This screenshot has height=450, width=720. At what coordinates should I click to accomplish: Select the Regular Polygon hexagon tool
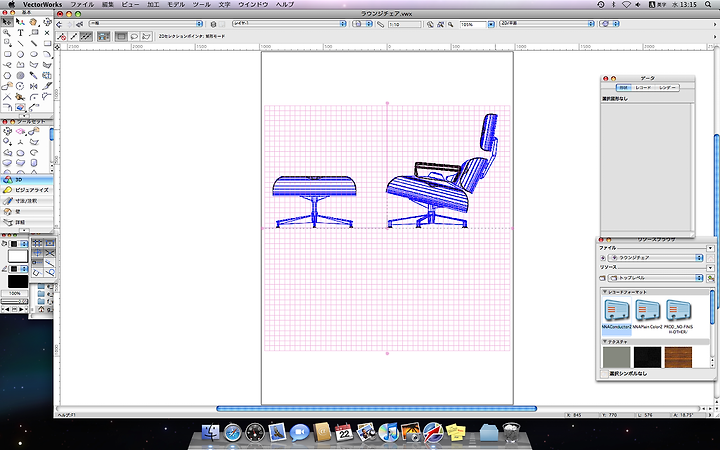7,75
